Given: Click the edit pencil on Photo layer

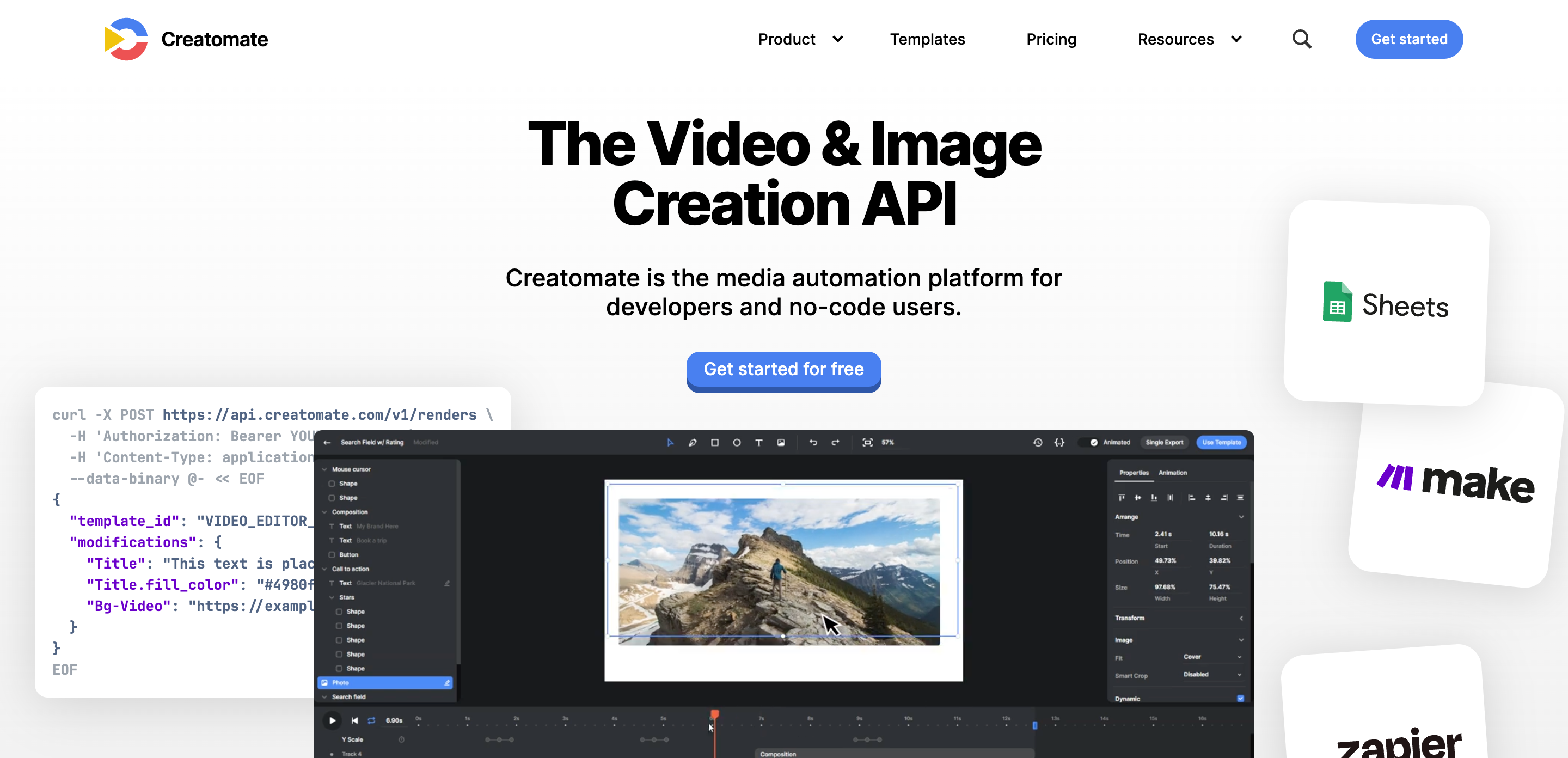Looking at the screenshot, I should point(447,682).
